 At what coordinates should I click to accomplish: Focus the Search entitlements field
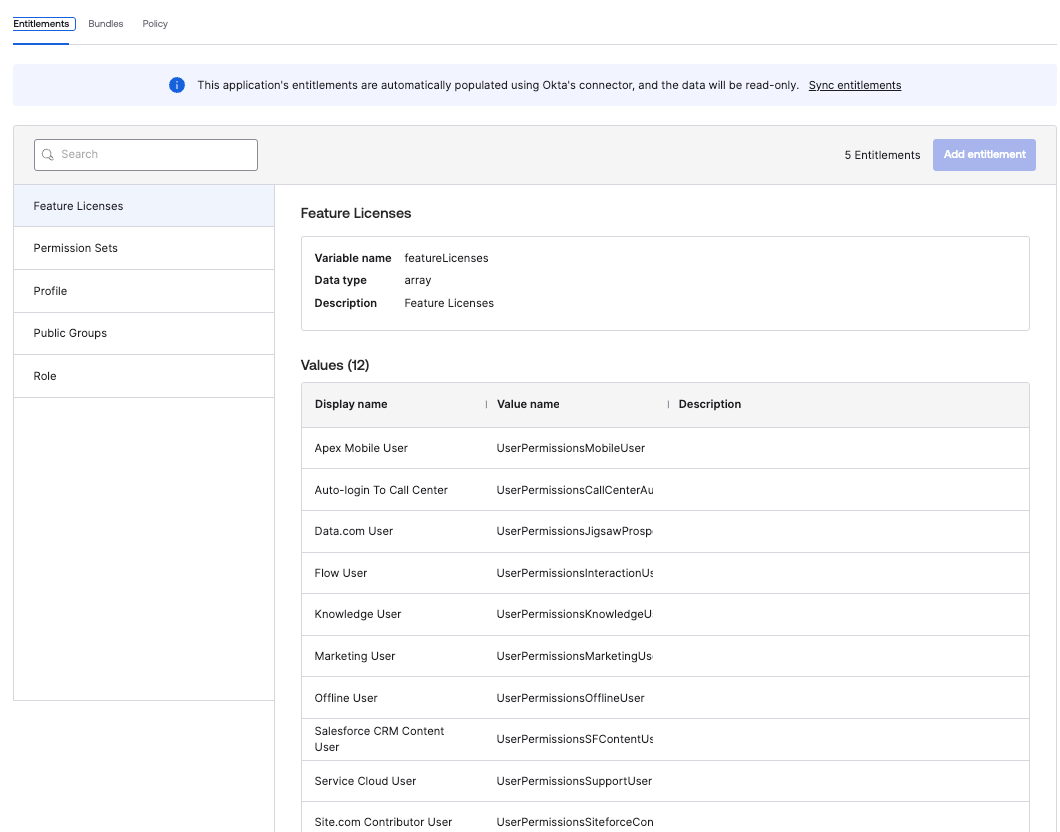click(155, 155)
